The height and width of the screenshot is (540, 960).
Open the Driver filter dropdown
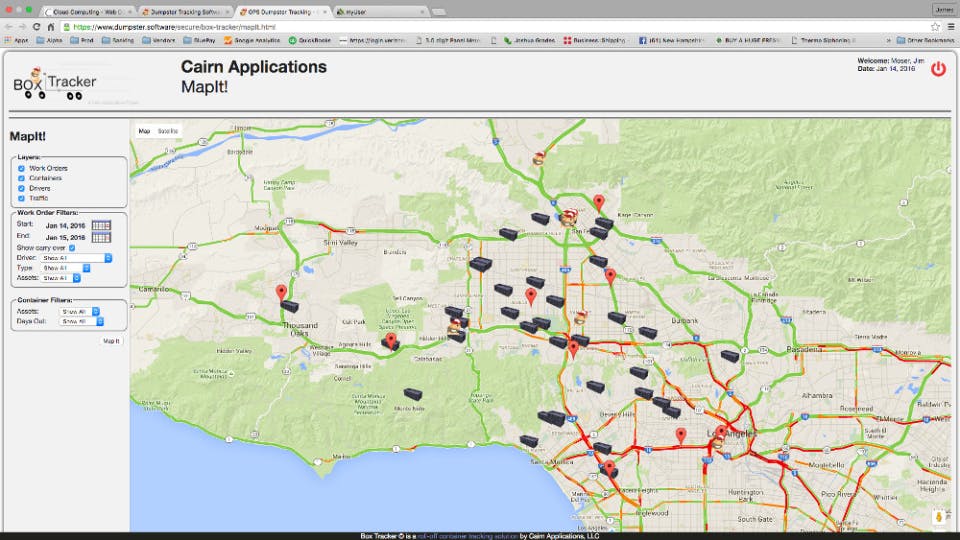click(77, 258)
